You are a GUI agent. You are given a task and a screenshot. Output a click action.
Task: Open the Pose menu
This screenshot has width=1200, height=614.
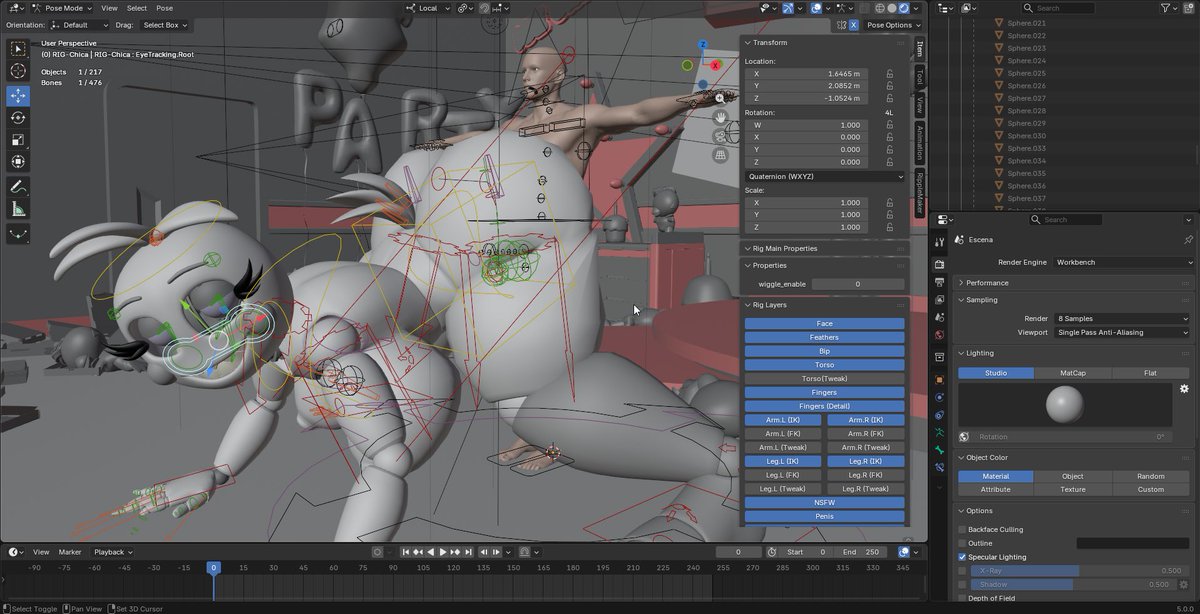[x=164, y=8]
